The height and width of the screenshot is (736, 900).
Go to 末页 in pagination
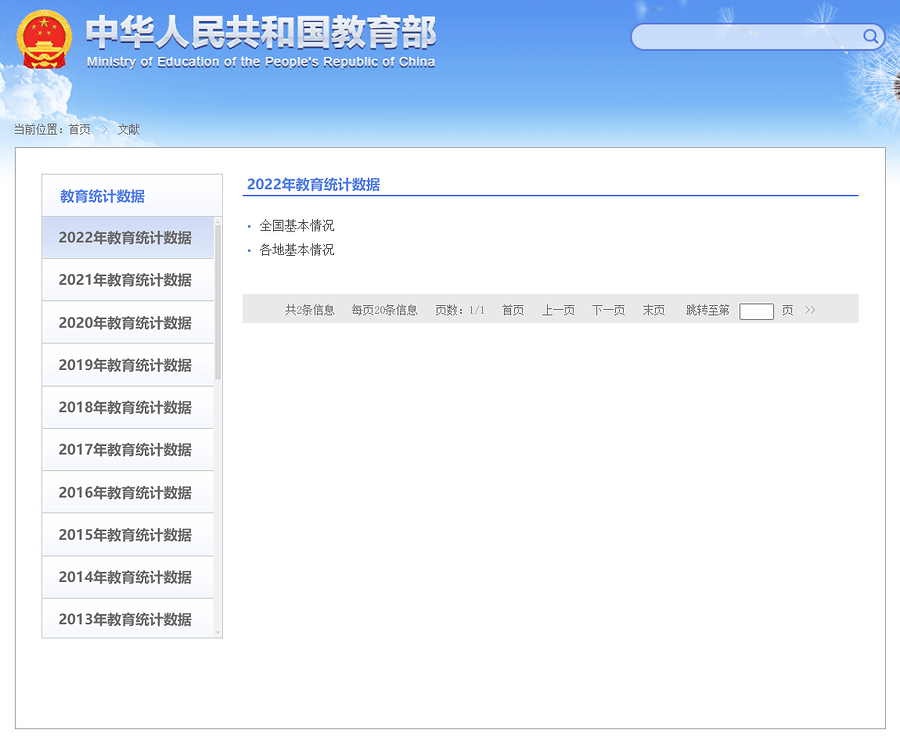point(653,310)
